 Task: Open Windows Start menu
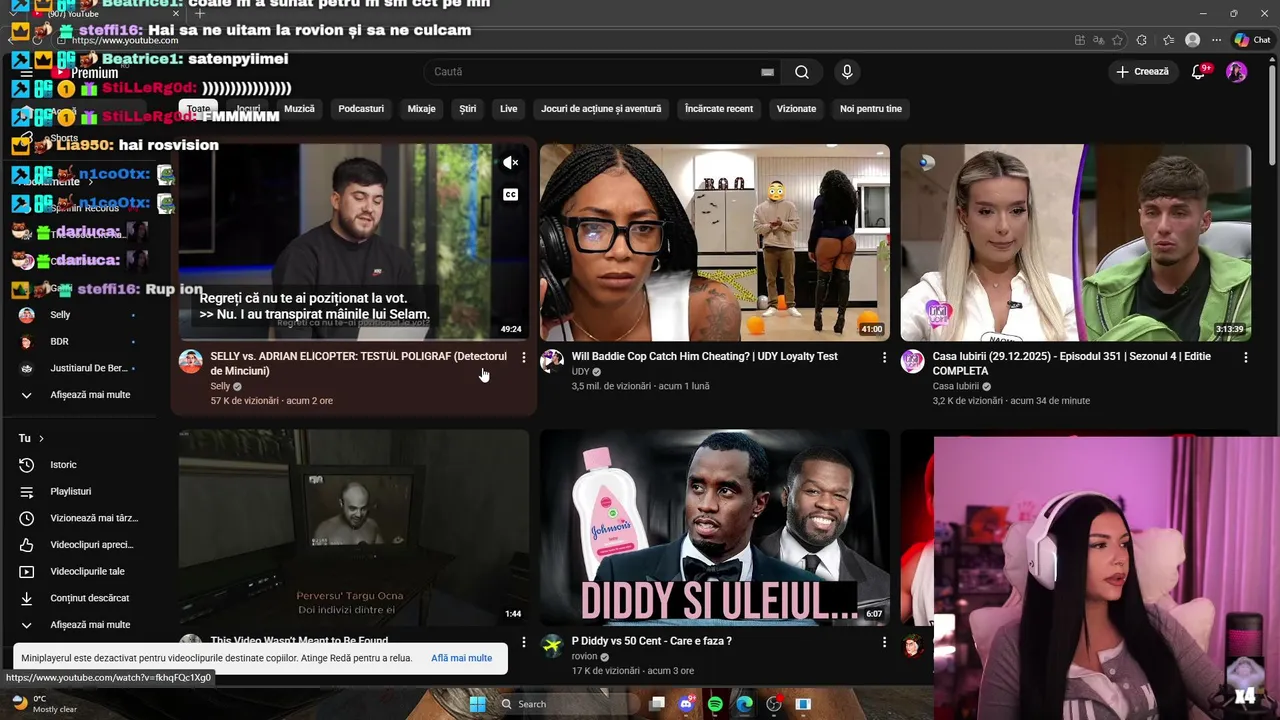476,704
